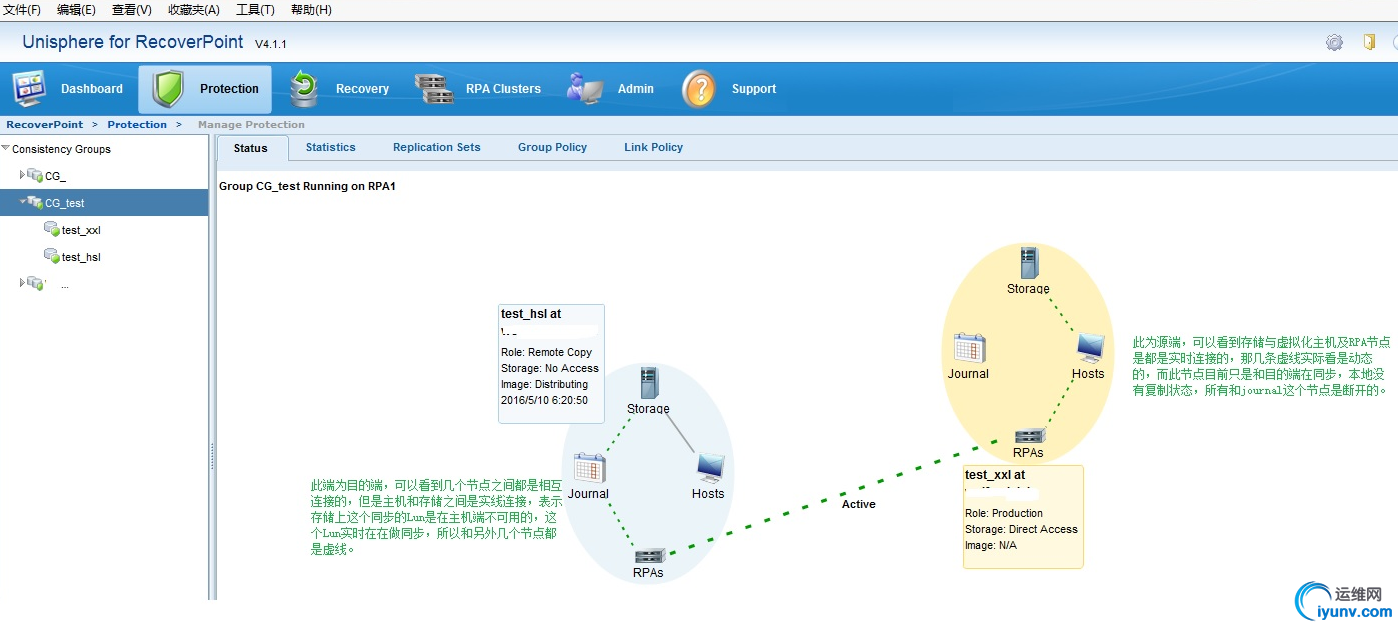This screenshot has height=628, width=1398.
Task: Click the RPAs icon in remote copy
Action: 648,555
